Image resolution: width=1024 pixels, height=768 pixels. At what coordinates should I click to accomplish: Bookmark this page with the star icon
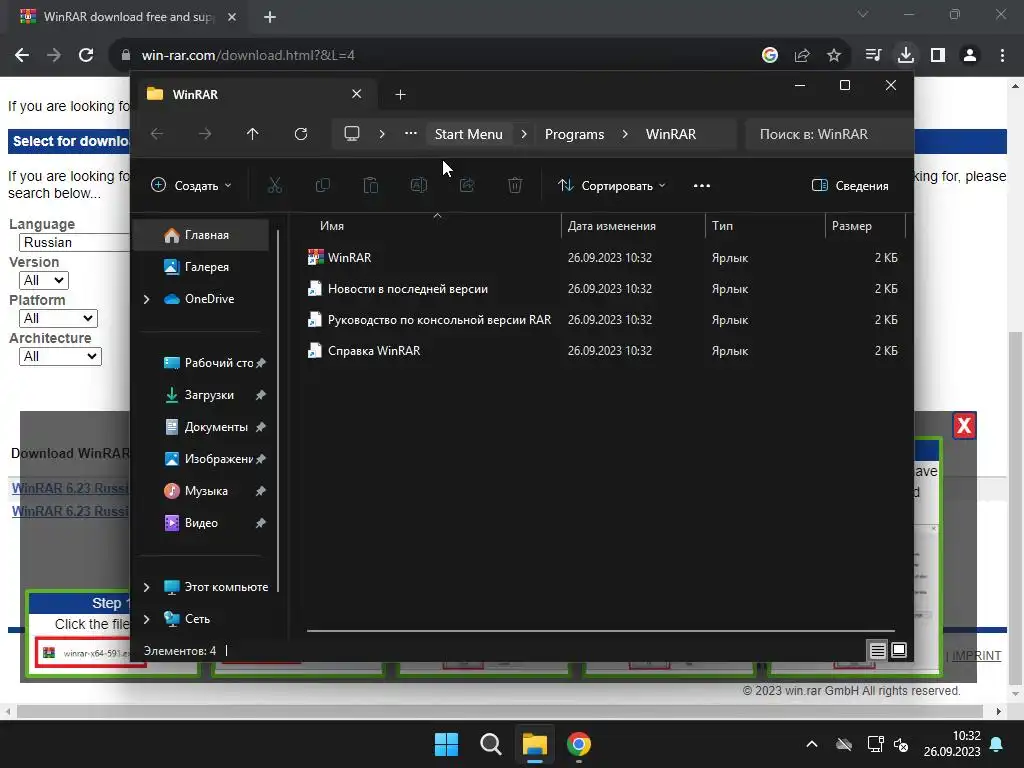pyautogui.click(x=833, y=56)
